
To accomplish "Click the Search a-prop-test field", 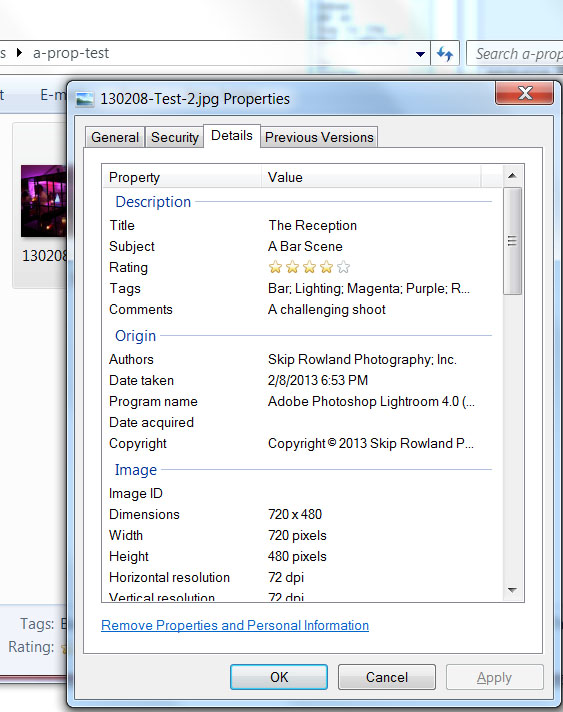I will (x=515, y=54).
